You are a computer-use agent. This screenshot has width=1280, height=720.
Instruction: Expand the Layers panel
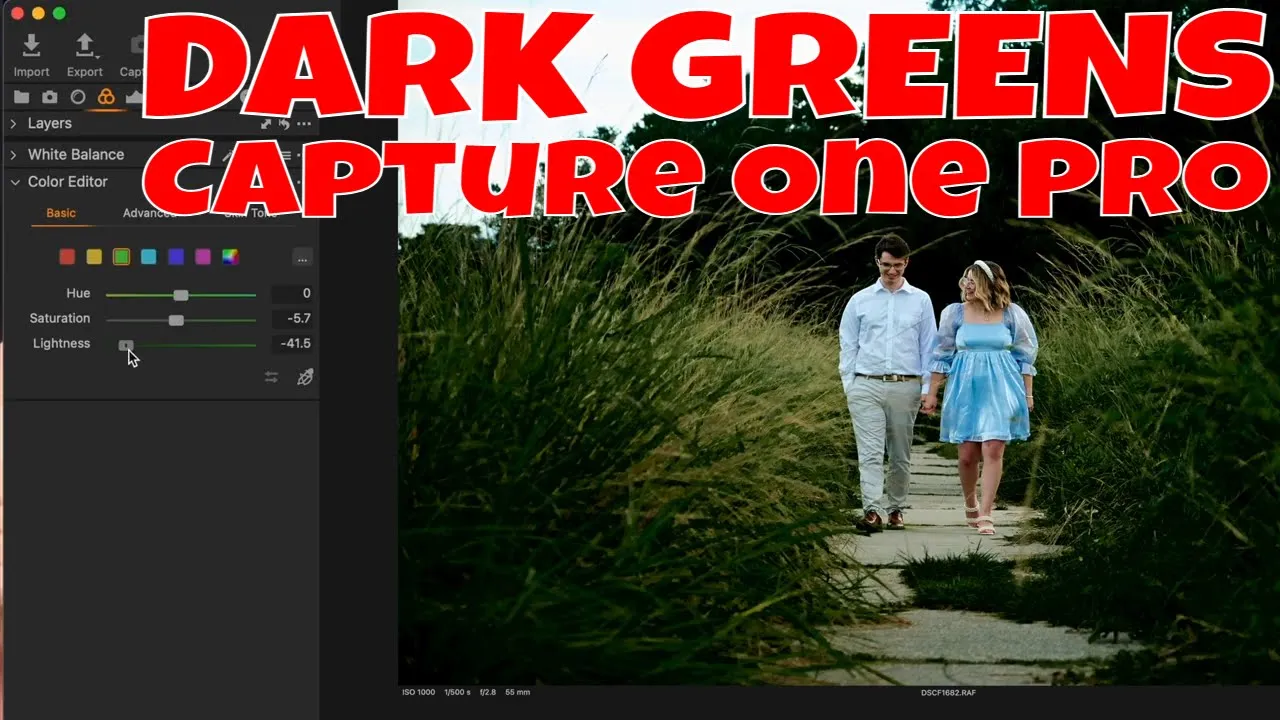pos(13,124)
